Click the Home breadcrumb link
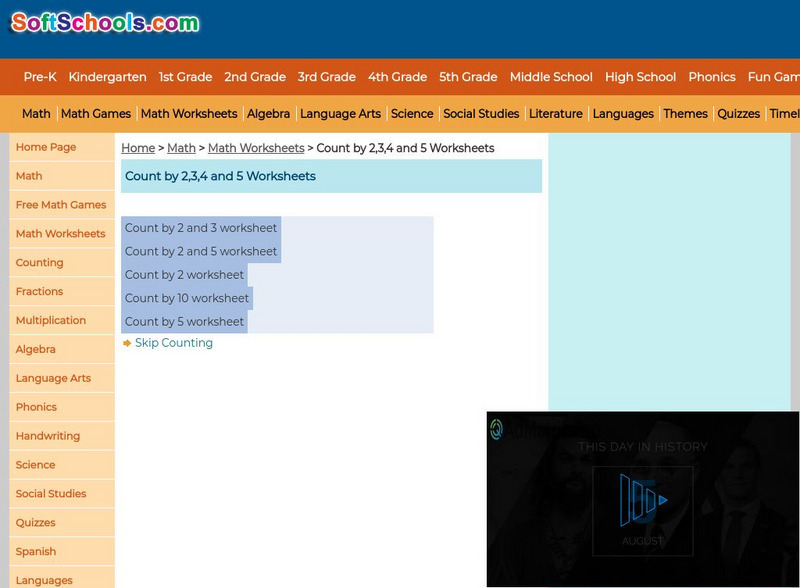The image size is (800, 588). click(x=138, y=148)
